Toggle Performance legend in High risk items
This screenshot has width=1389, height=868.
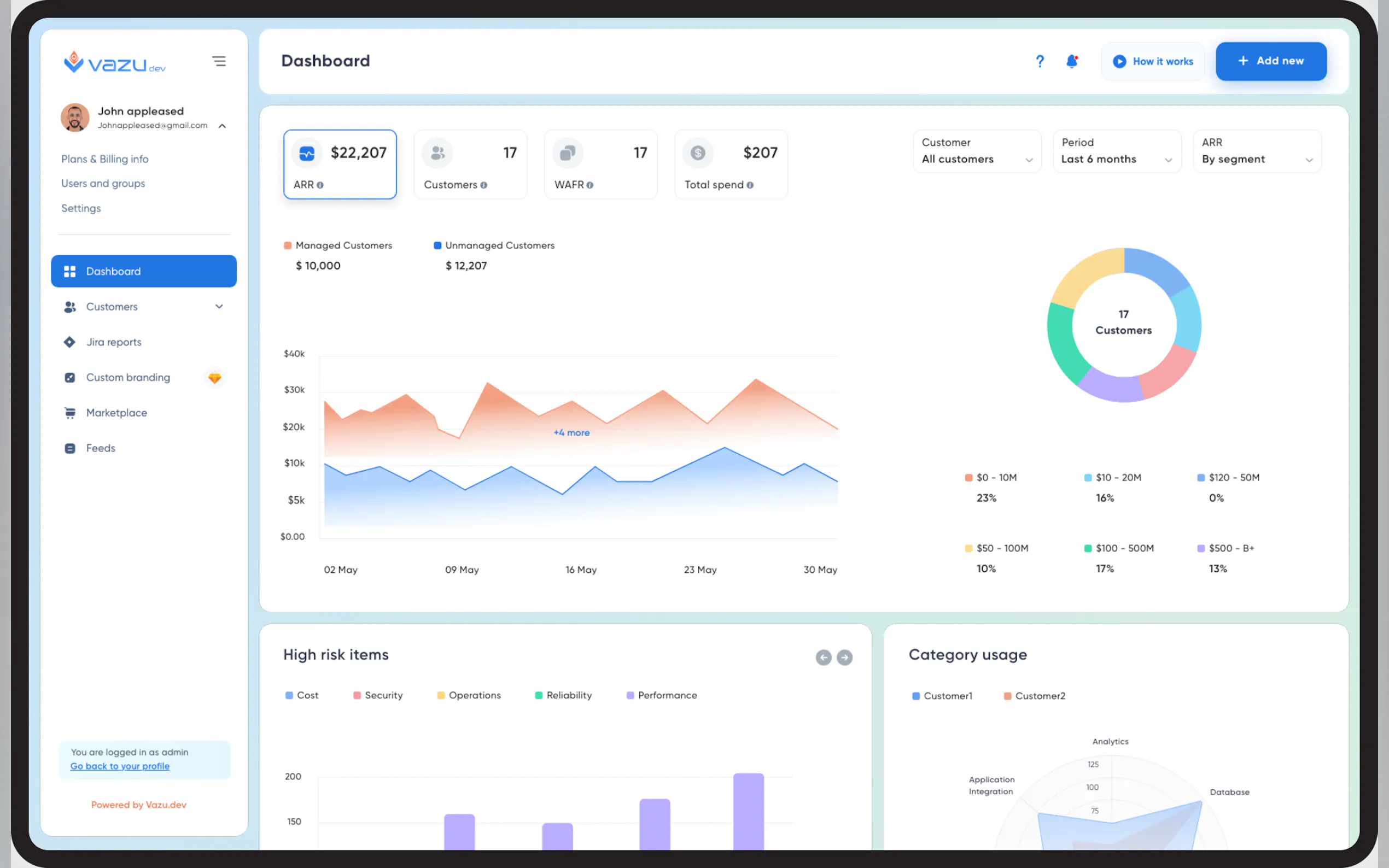662,695
